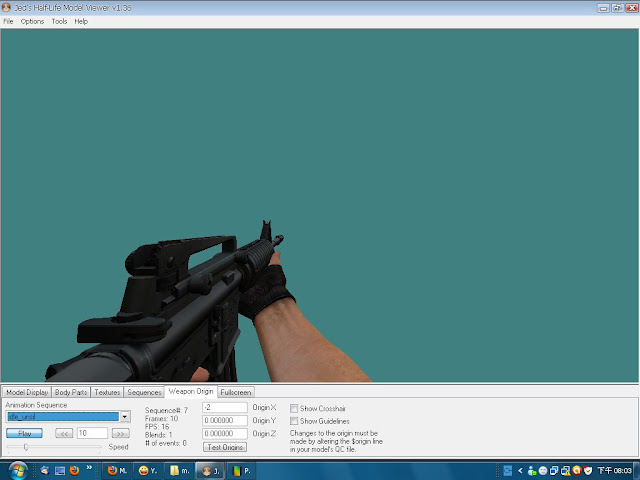The width and height of the screenshot is (640, 480).
Task: Open the Windows Start orb
Action: coord(18,471)
